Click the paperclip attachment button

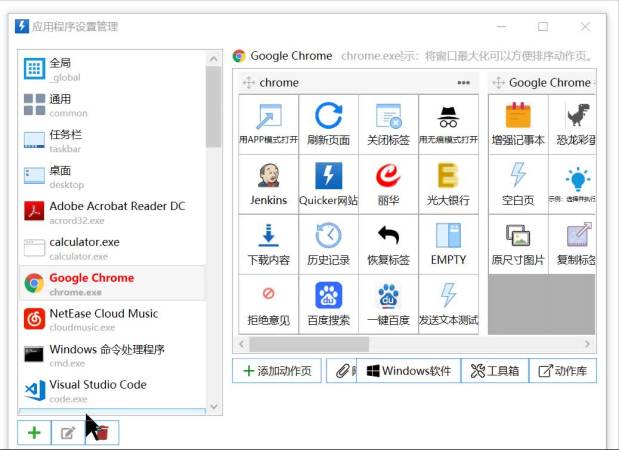341,371
